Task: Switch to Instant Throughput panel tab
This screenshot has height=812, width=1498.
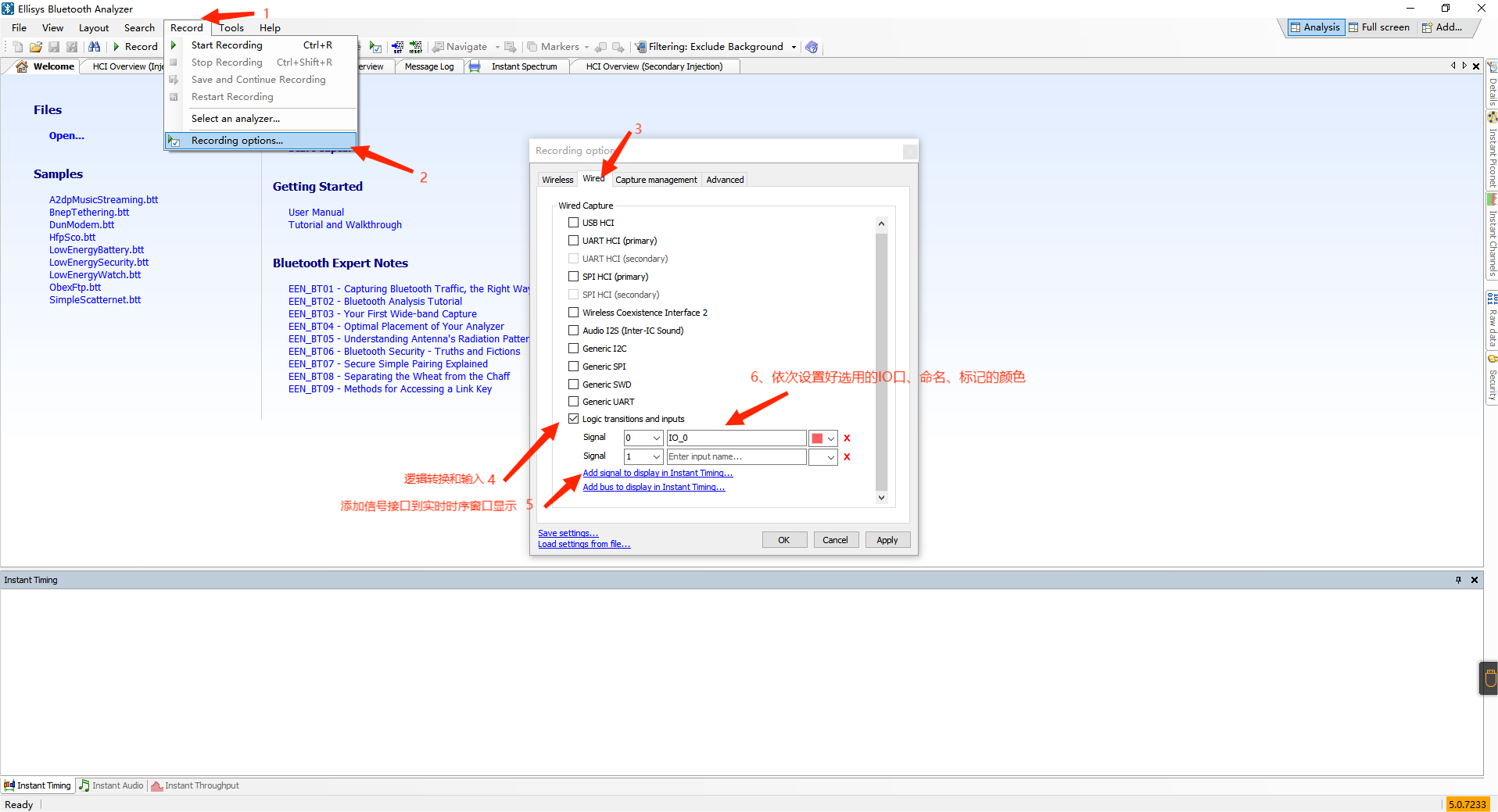Action: pos(195,785)
